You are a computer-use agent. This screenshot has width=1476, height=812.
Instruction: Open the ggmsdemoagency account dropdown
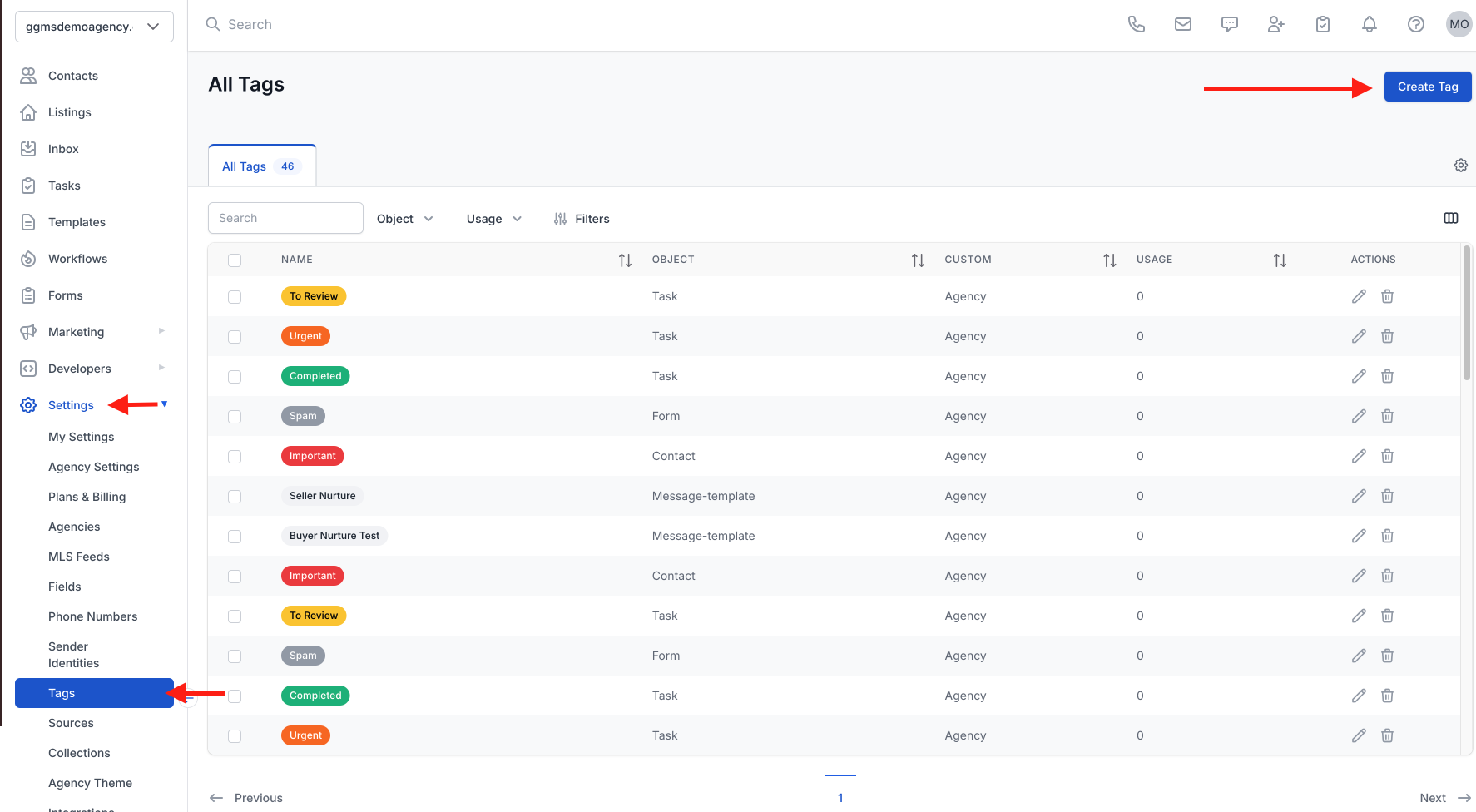pos(94,27)
